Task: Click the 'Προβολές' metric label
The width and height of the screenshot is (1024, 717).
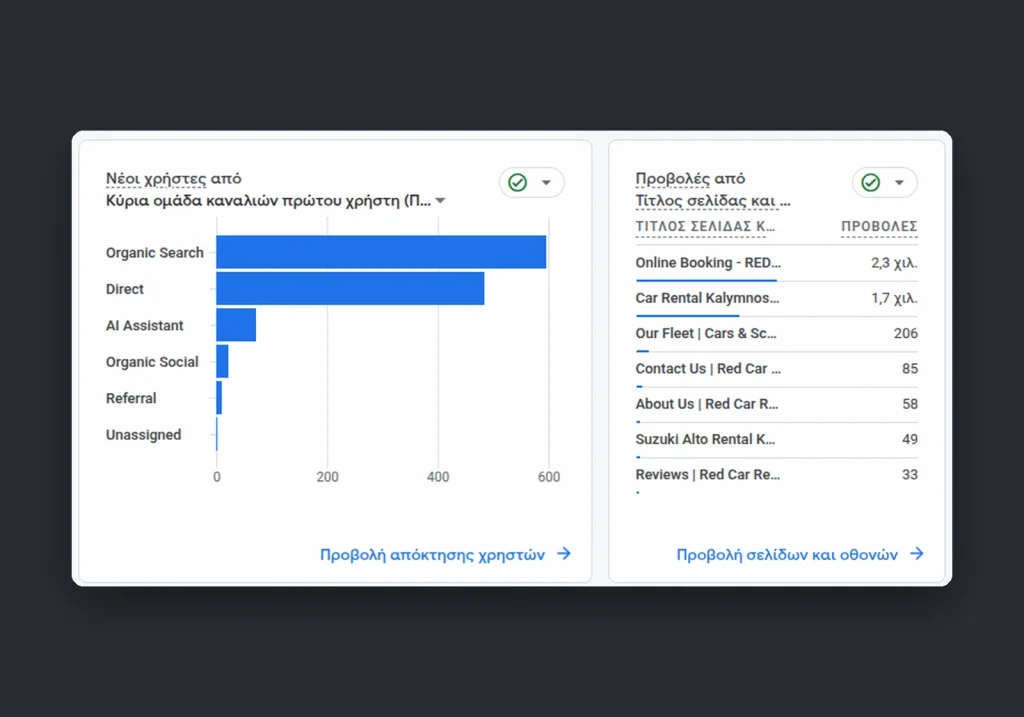Action: 673,178
